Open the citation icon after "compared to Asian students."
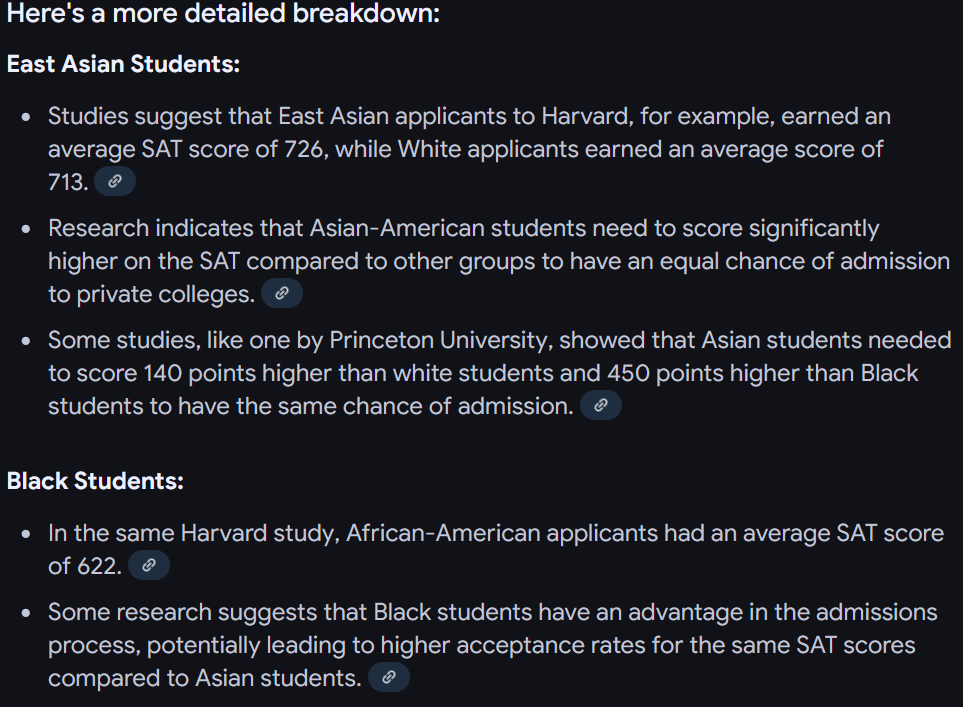963x707 pixels. (389, 677)
